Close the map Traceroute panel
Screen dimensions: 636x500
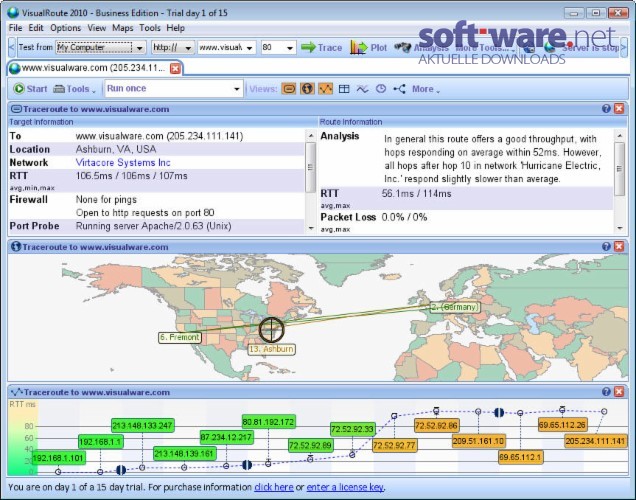click(619, 246)
